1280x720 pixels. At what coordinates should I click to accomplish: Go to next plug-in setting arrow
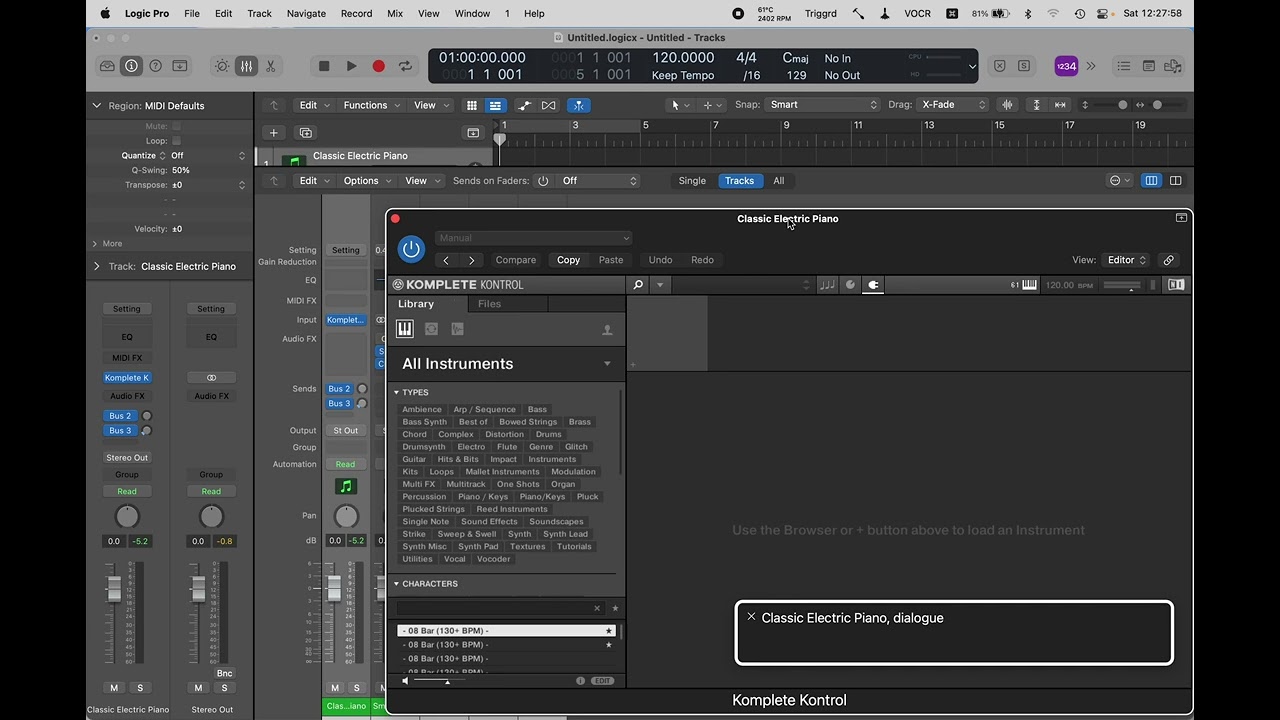click(471, 260)
